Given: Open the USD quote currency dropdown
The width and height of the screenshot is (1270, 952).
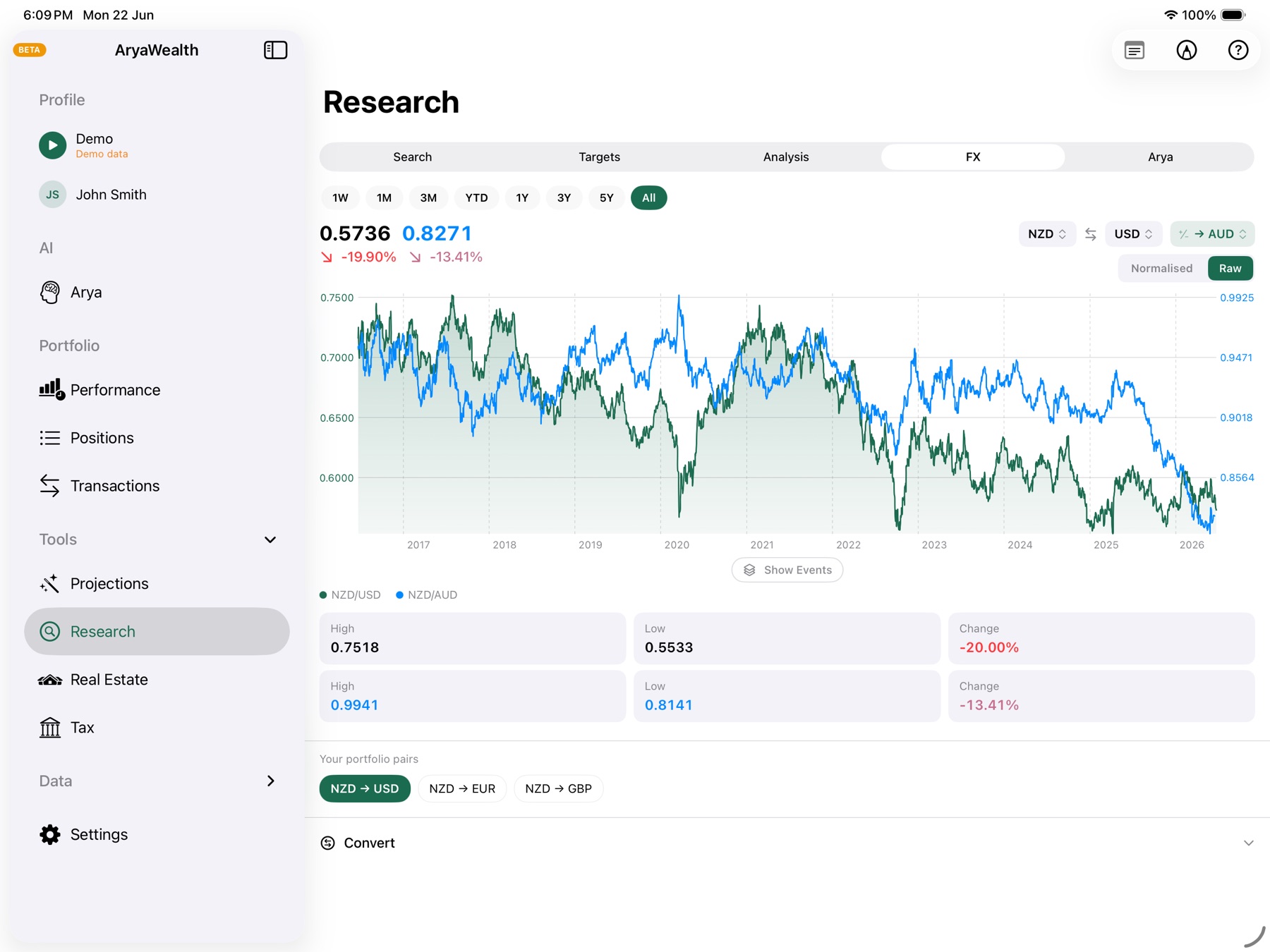Looking at the screenshot, I should click(x=1133, y=234).
